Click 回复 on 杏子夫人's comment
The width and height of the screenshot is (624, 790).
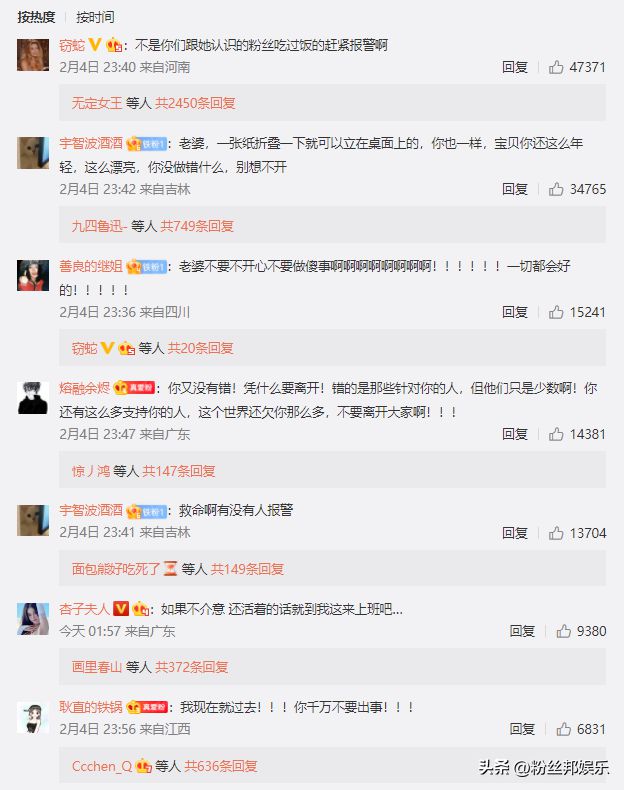click(x=522, y=631)
